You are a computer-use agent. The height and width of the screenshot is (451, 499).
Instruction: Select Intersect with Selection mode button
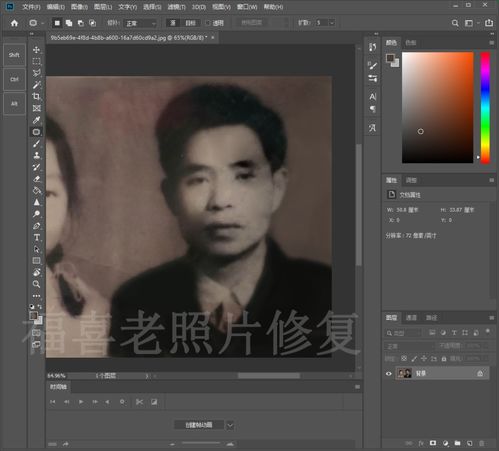pos(92,23)
